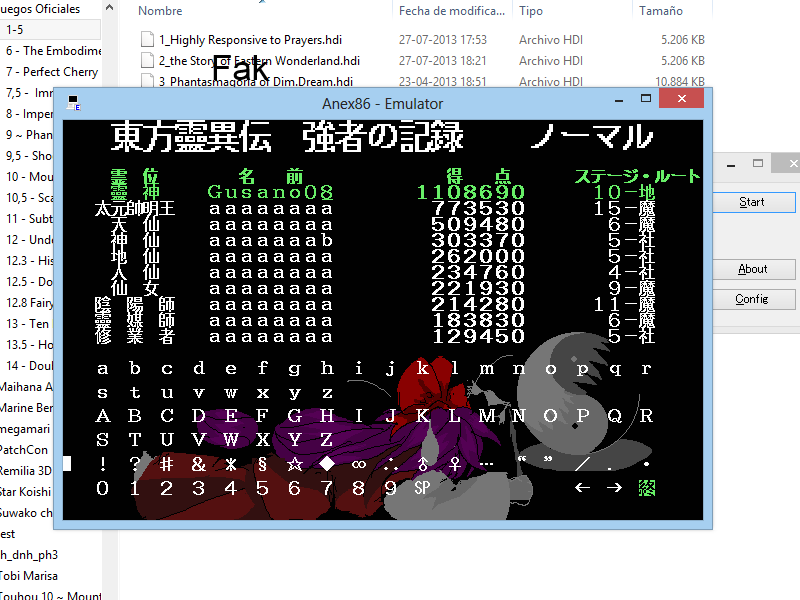
Task: Click the Gusano08 high score name
Action: pos(270,192)
